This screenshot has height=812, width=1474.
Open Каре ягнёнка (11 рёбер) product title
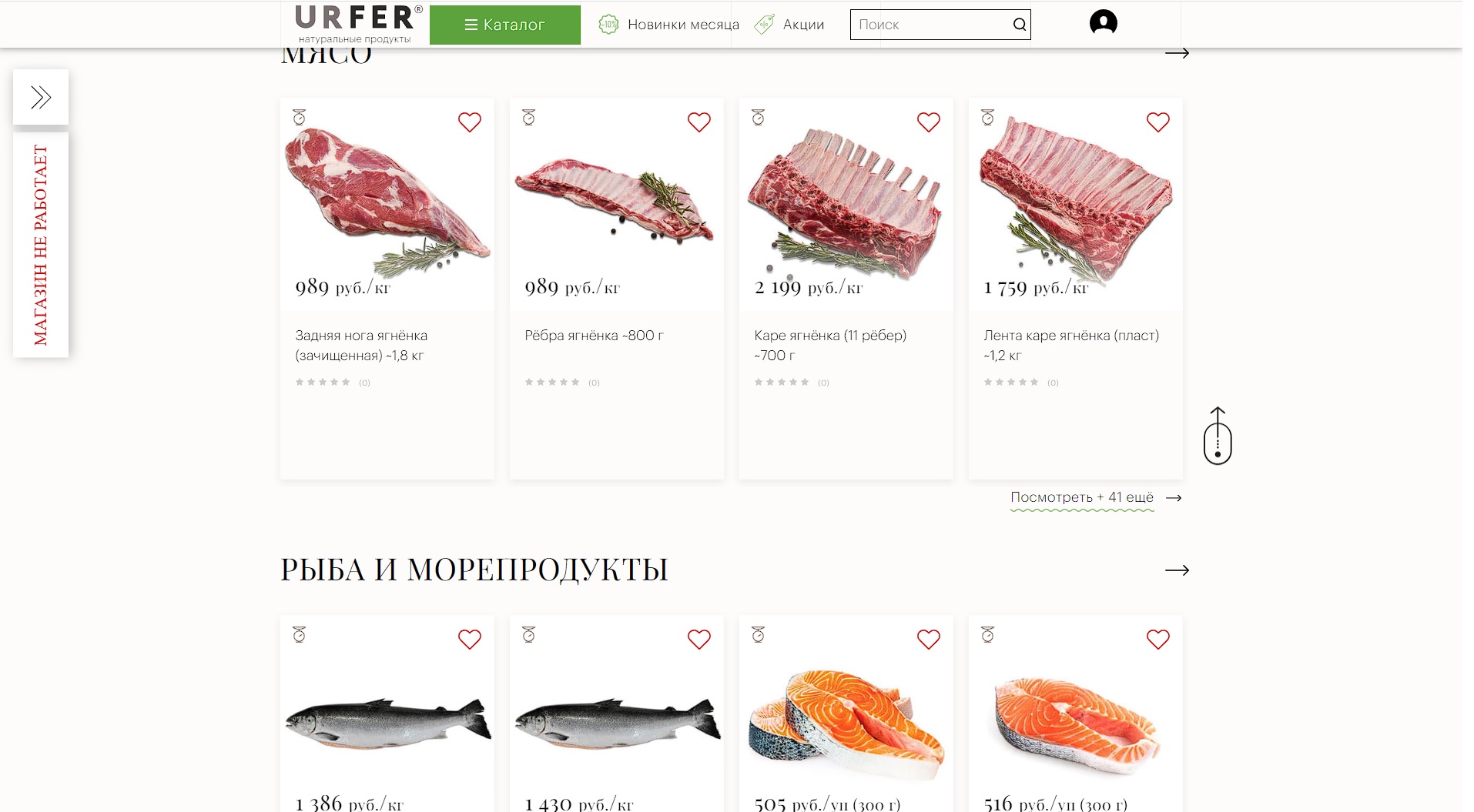830,345
